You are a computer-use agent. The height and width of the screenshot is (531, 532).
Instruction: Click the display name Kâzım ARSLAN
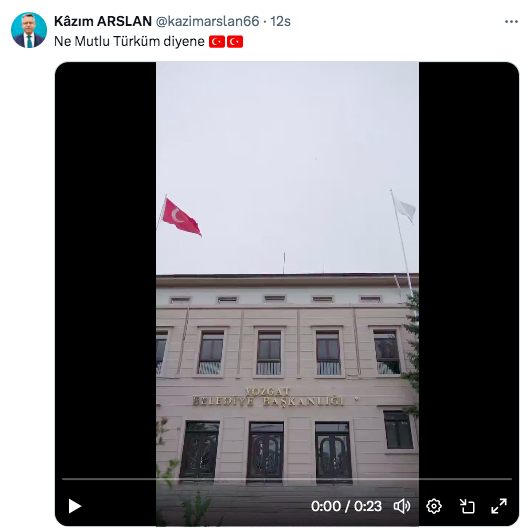[103, 21]
